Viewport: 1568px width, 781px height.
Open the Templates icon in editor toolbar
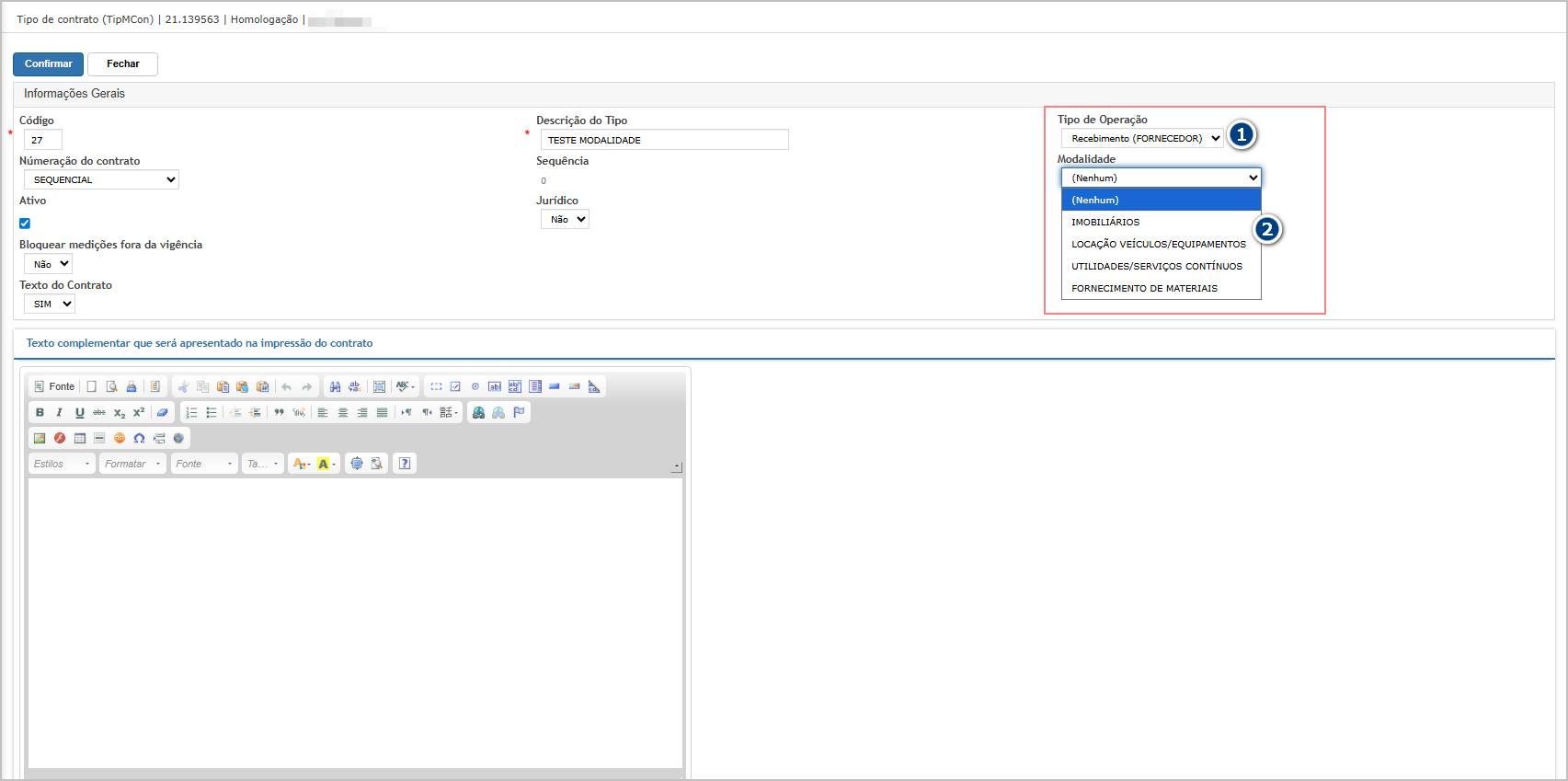pos(155,386)
